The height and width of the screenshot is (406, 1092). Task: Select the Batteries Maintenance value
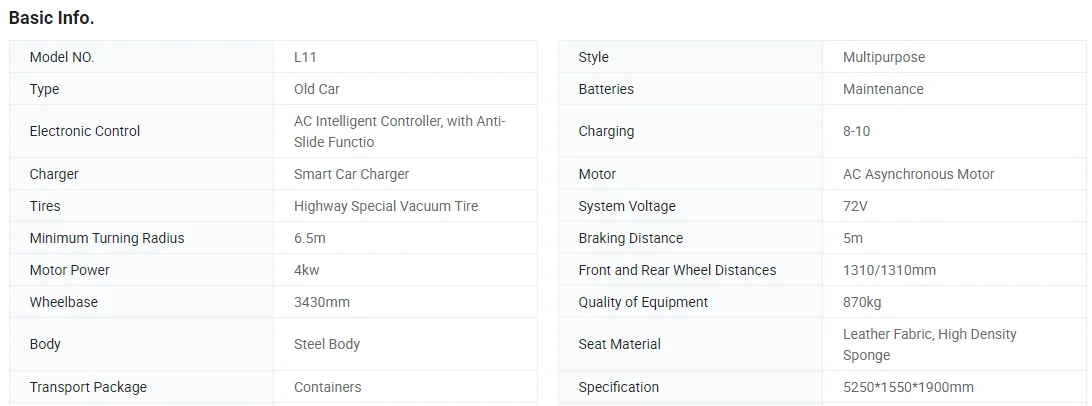pos(883,89)
